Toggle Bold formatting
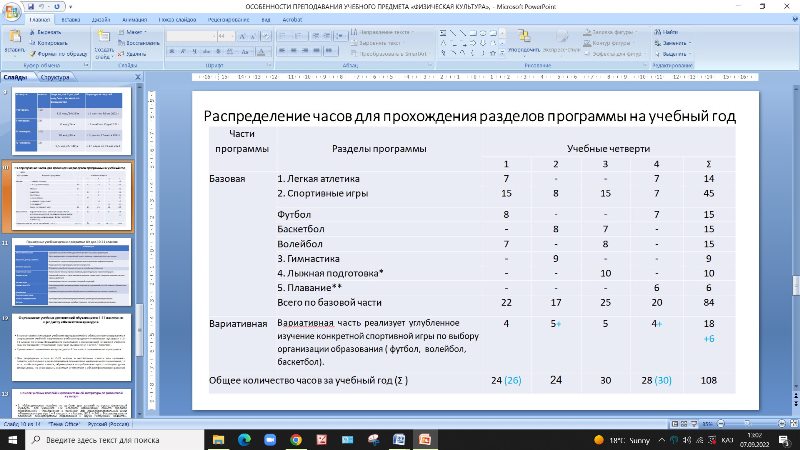The image size is (800, 450). point(172,51)
